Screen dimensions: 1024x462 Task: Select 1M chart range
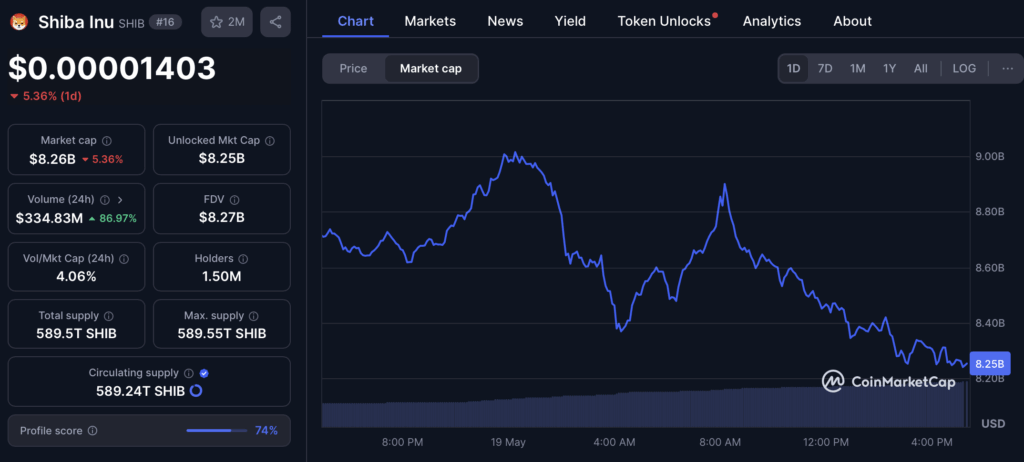[857, 69]
